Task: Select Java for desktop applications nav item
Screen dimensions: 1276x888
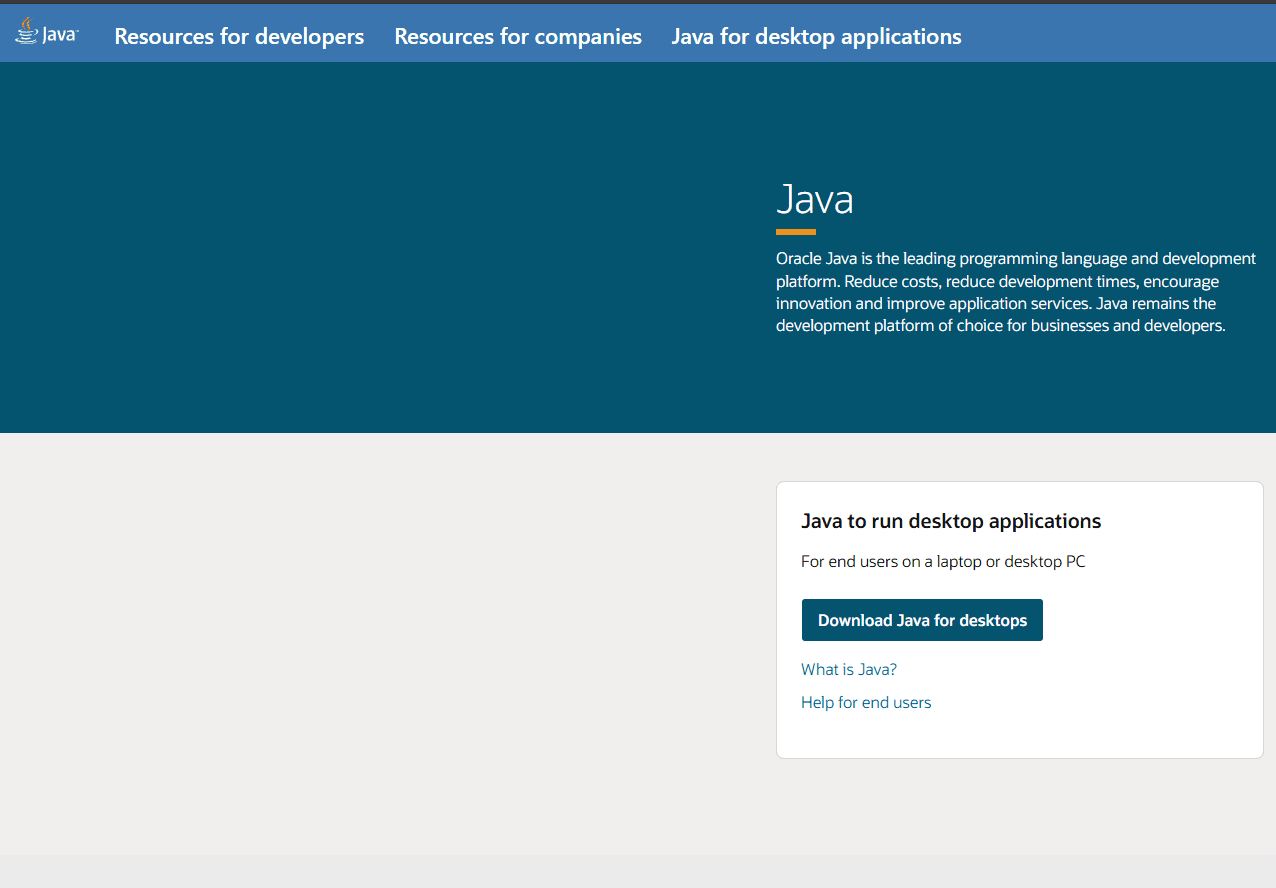Action: pos(816,37)
